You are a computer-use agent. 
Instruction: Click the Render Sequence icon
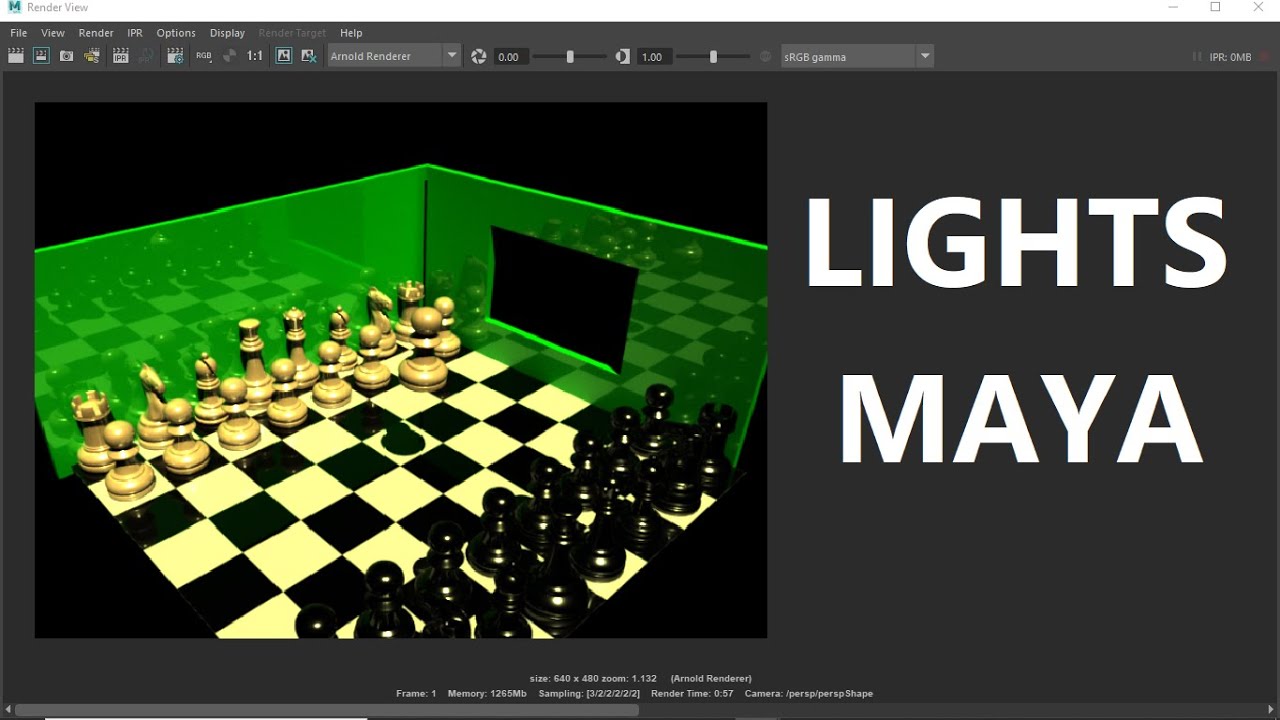92,56
